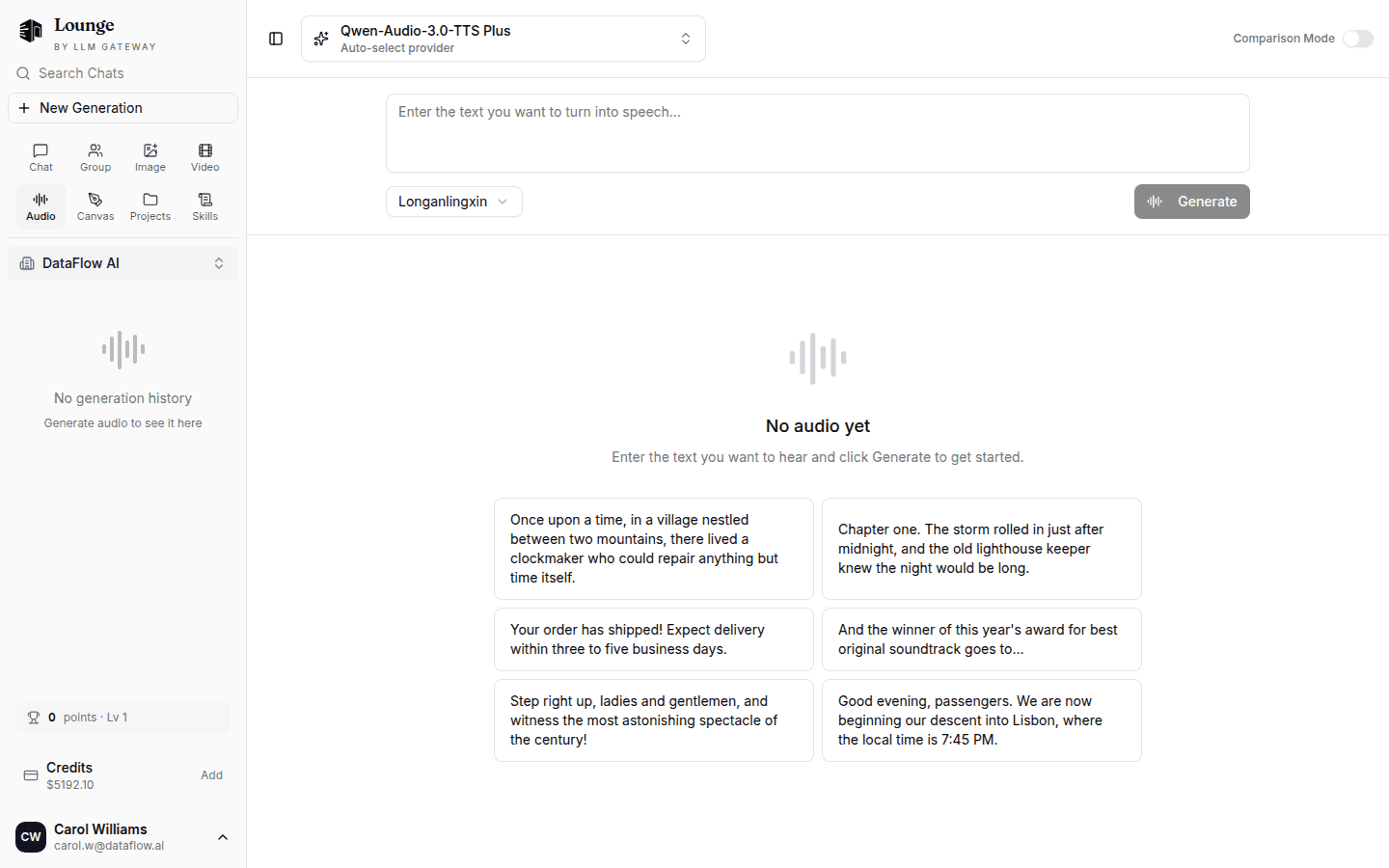This screenshot has width=1389, height=868.
Task: Open the Canvas section
Action: tap(95, 206)
